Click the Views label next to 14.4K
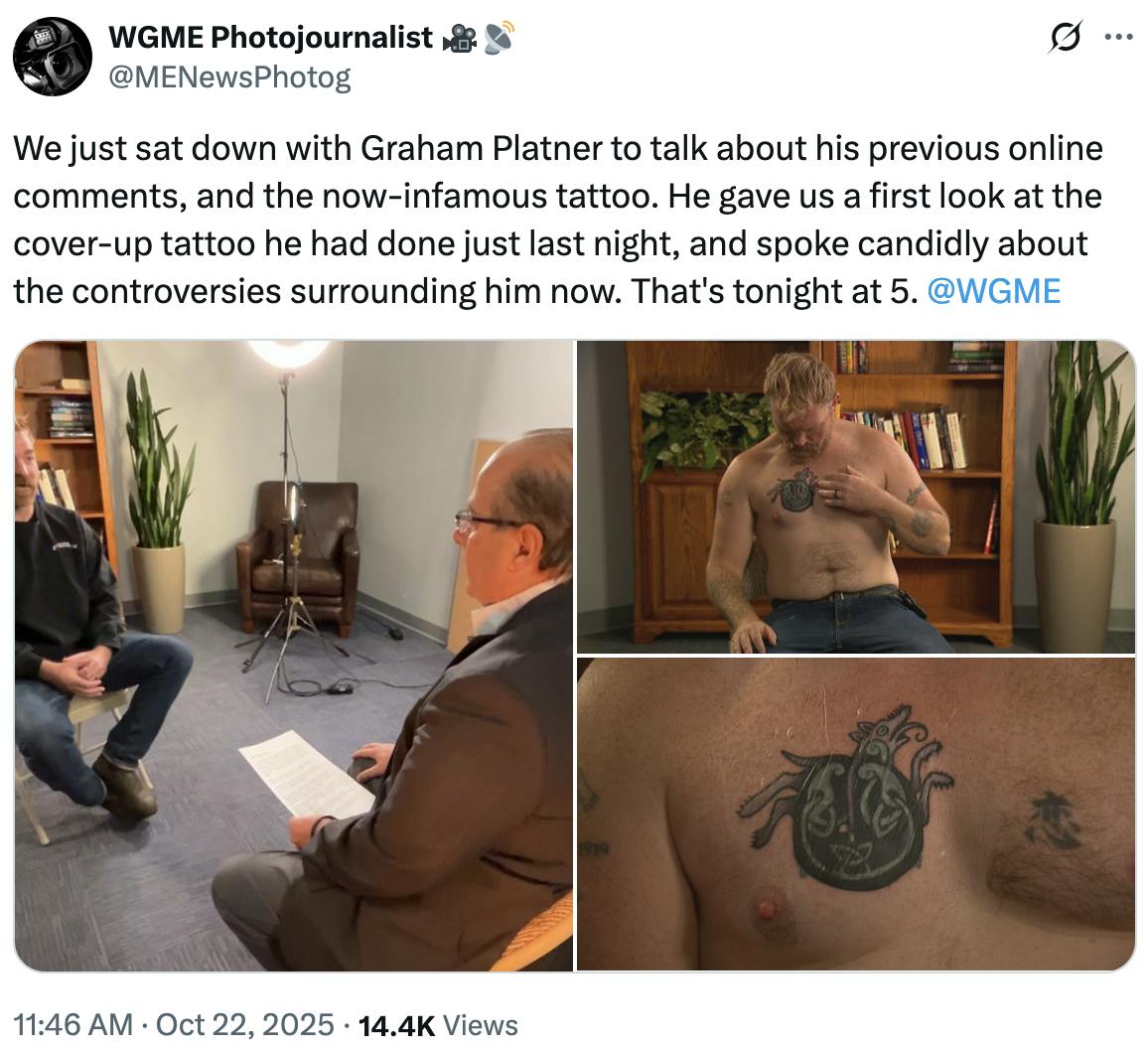This screenshot has height=1049, width=1148. tap(480, 1024)
